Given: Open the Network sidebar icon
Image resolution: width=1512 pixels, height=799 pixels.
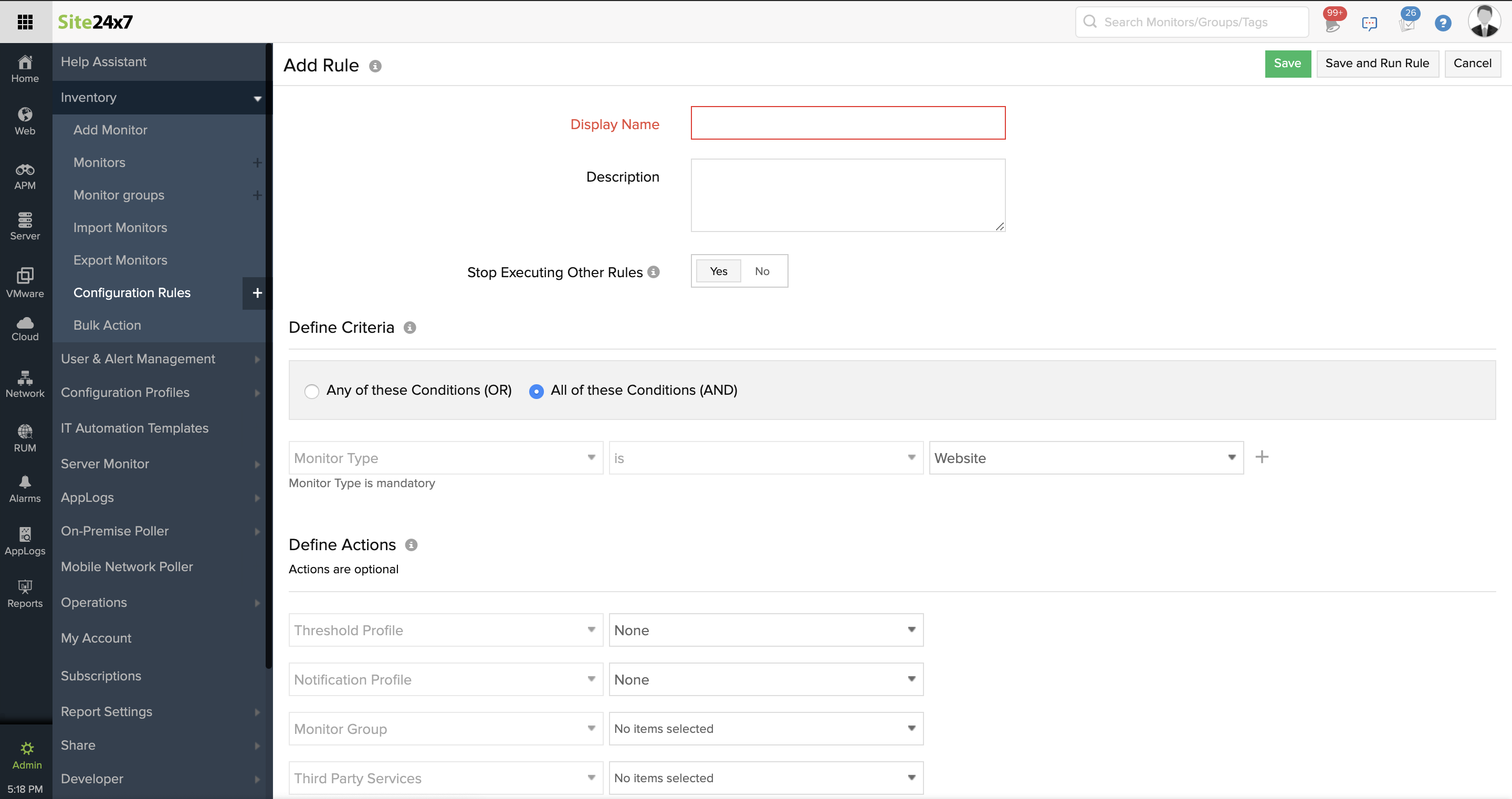Looking at the screenshot, I should (x=25, y=377).
